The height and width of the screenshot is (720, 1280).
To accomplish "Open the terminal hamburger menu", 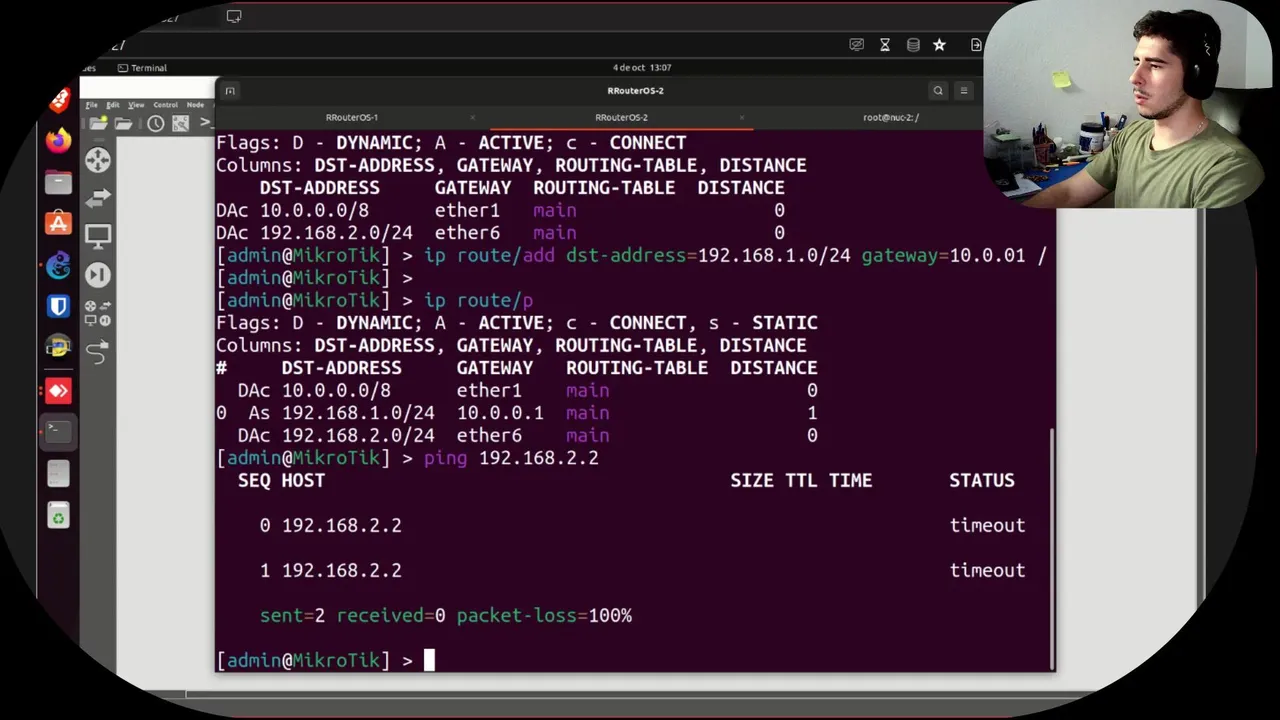I will pyautogui.click(x=964, y=91).
